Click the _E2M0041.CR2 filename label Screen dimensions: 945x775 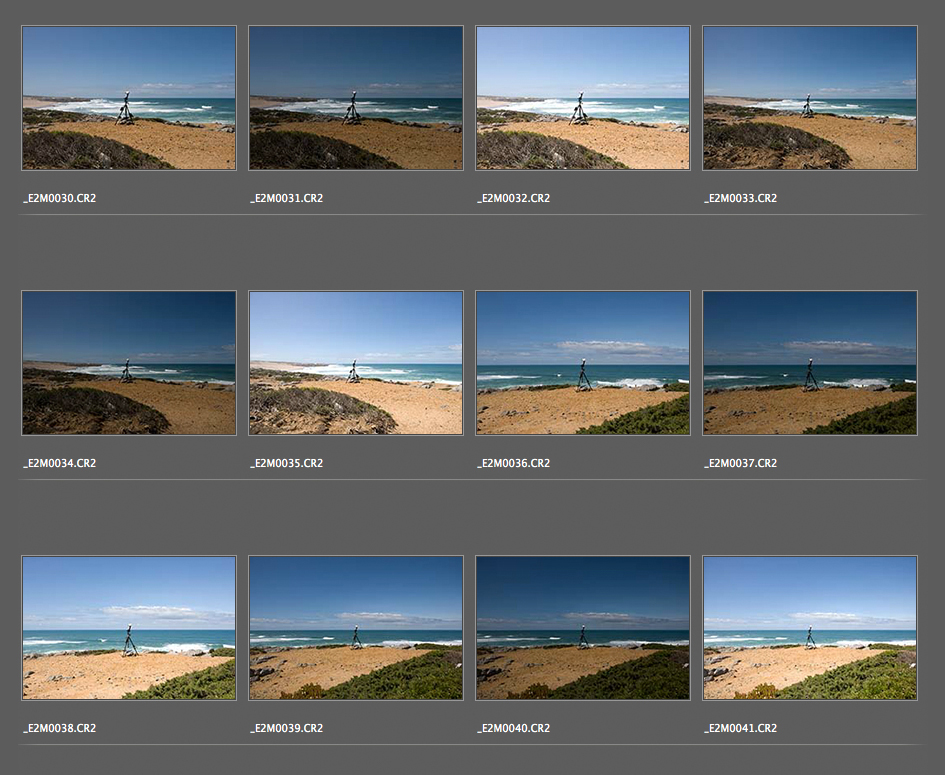741,728
